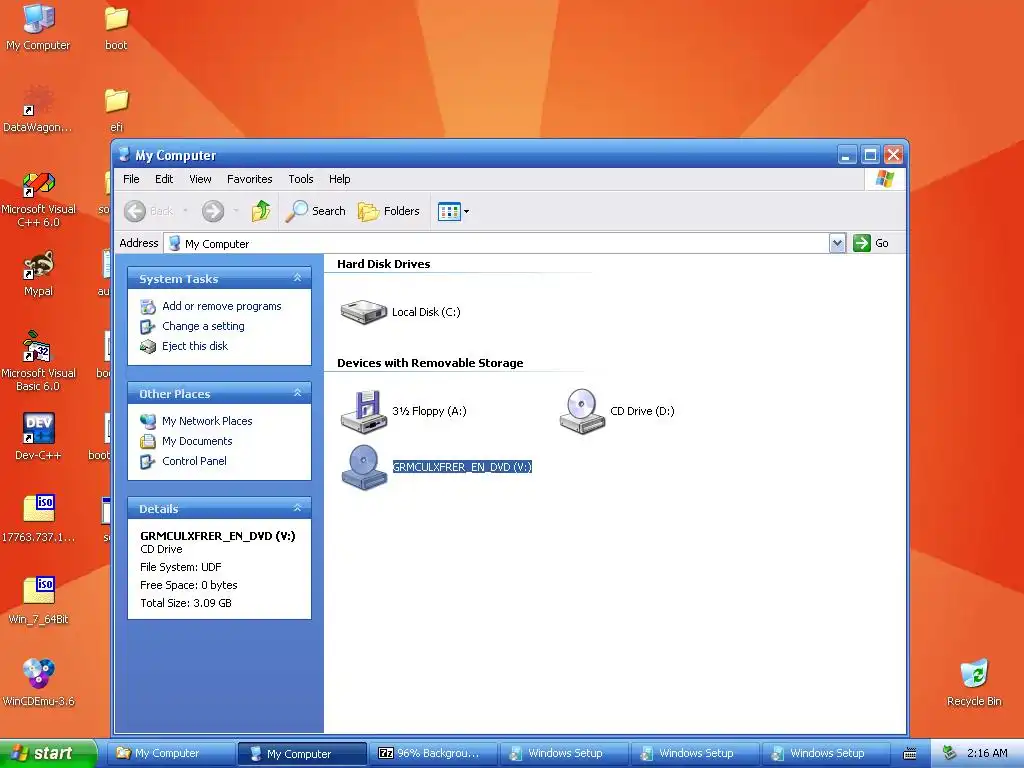The height and width of the screenshot is (768, 1024).
Task: Select the efi folder on desktop
Action: tap(116, 110)
